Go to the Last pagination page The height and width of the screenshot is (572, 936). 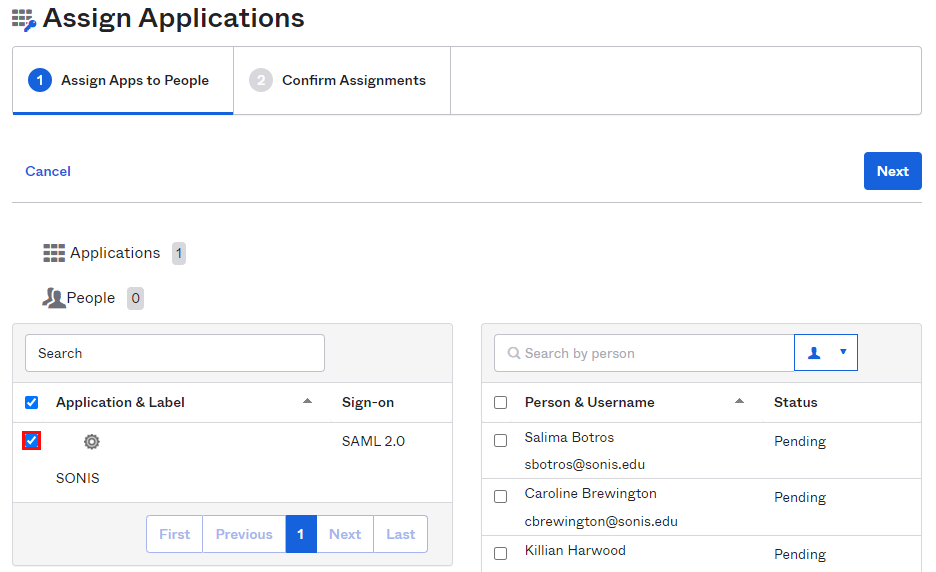point(400,534)
